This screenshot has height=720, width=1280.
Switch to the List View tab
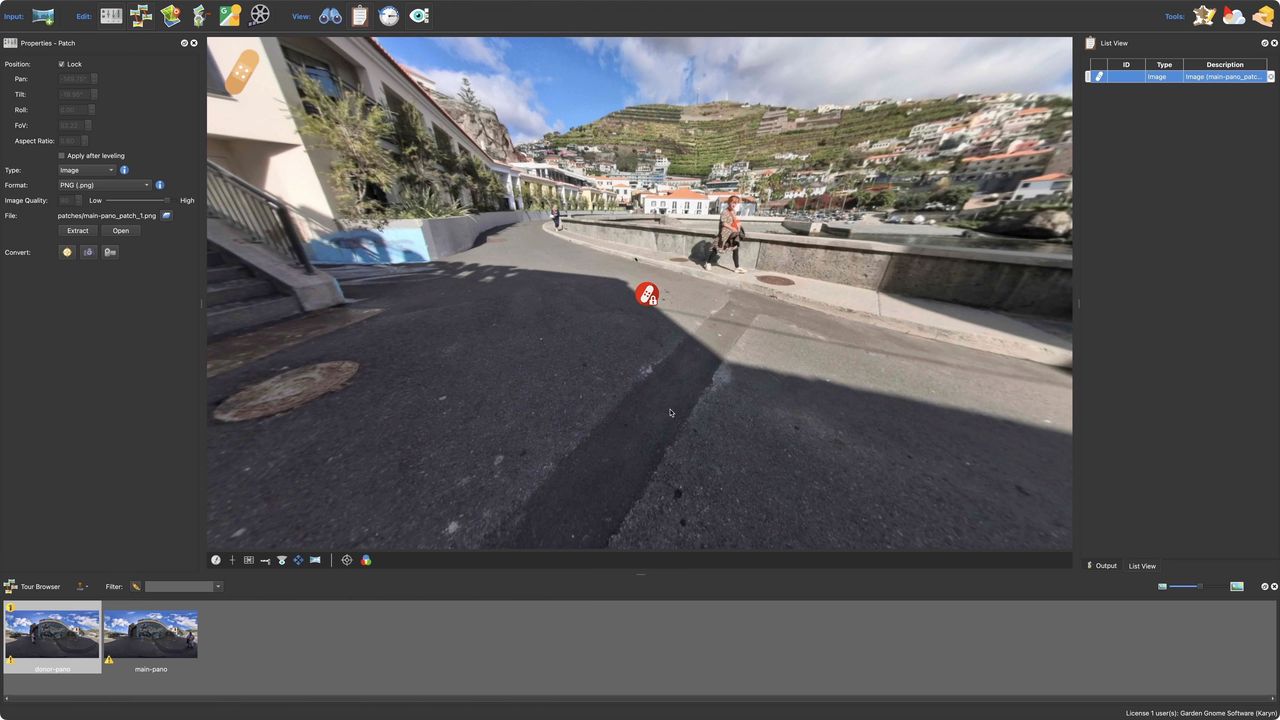pyautogui.click(x=1141, y=566)
